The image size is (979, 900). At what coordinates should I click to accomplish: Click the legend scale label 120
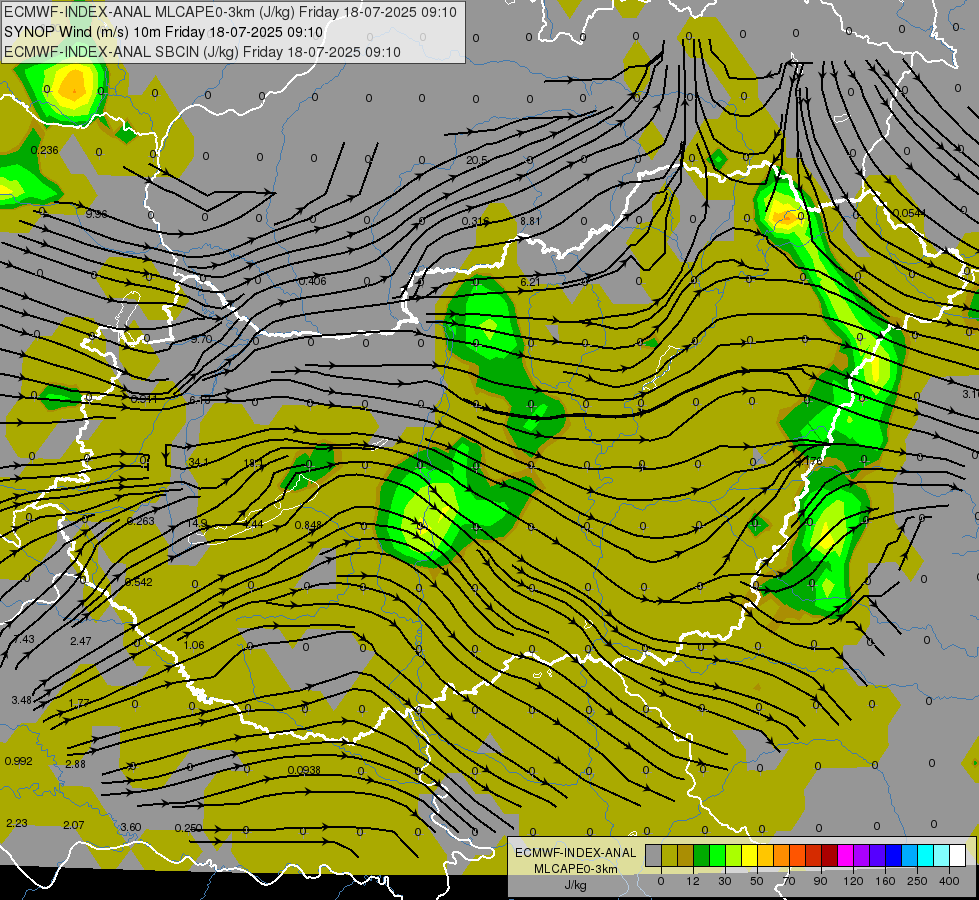[853, 881]
